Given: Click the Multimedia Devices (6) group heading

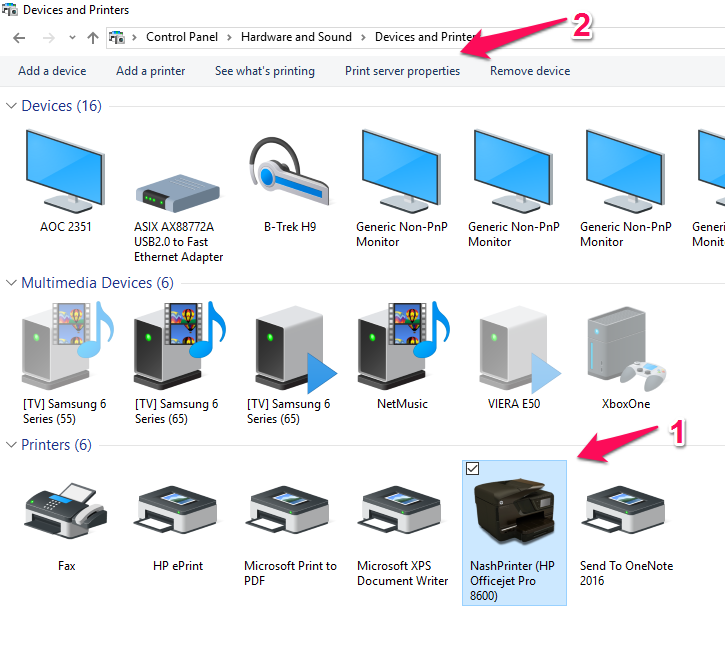Looking at the screenshot, I should [x=98, y=283].
